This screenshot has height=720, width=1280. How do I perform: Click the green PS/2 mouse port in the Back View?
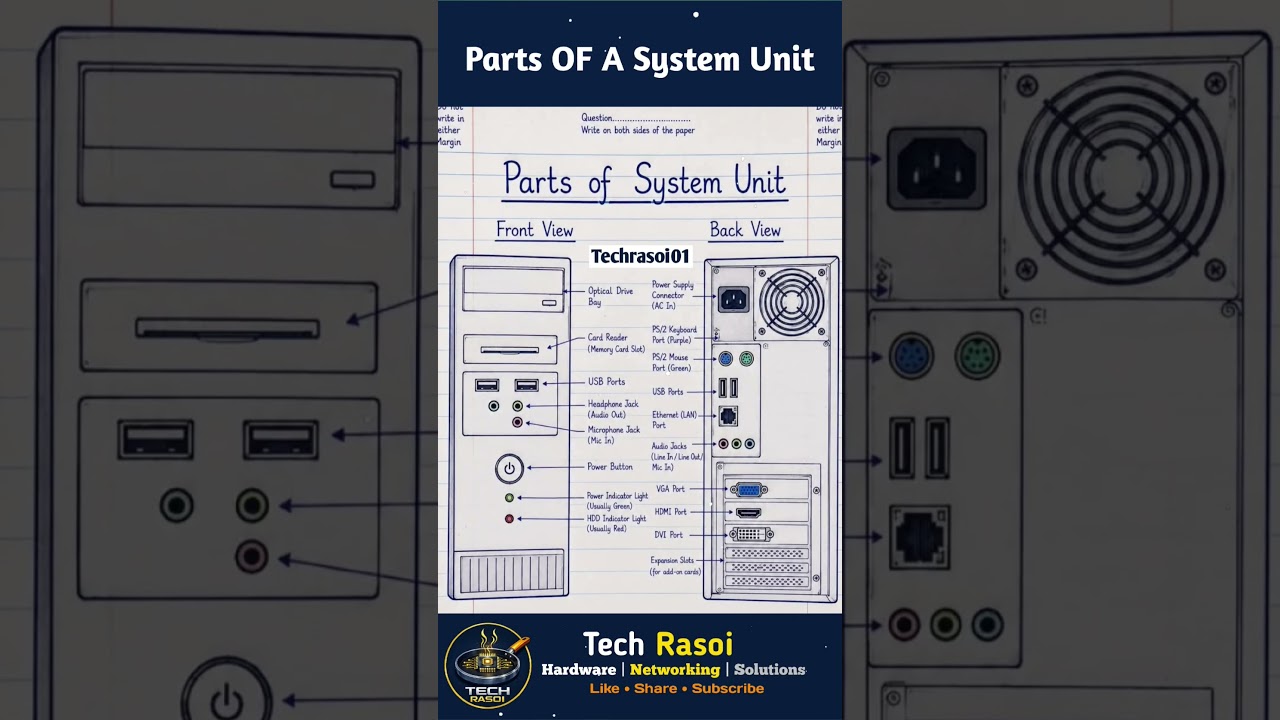746,359
